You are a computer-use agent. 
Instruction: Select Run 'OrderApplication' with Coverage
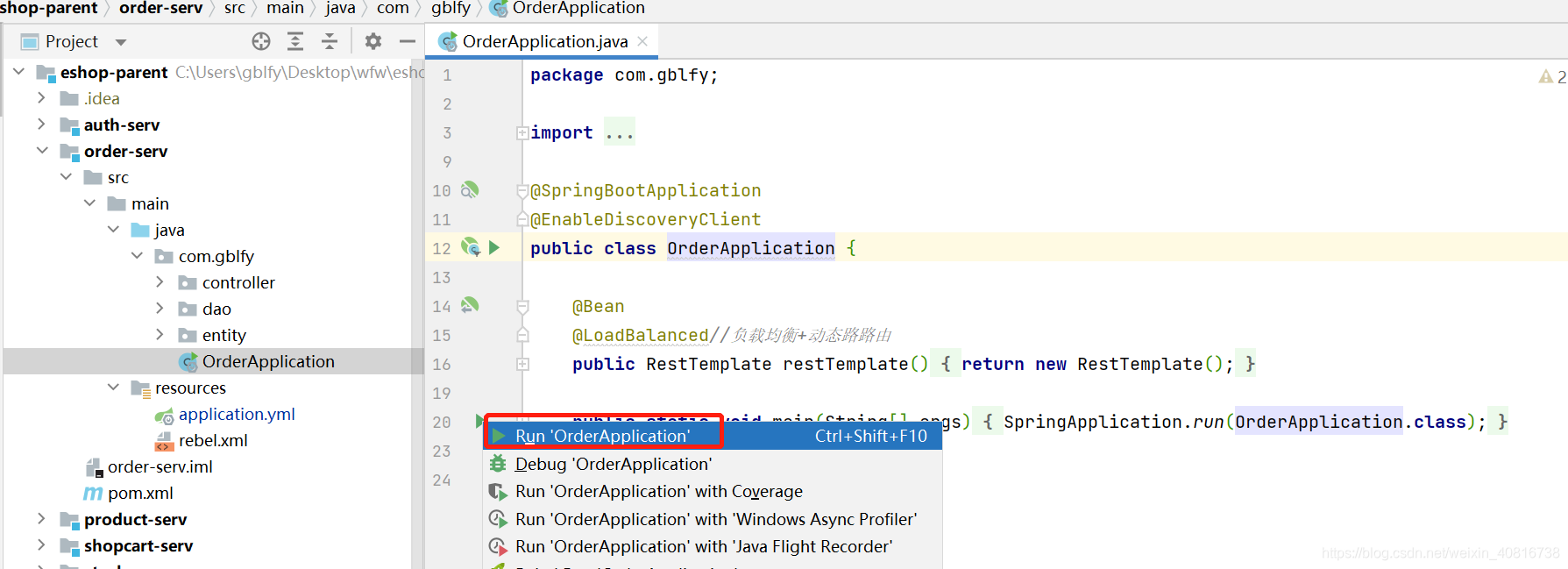click(713, 491)
